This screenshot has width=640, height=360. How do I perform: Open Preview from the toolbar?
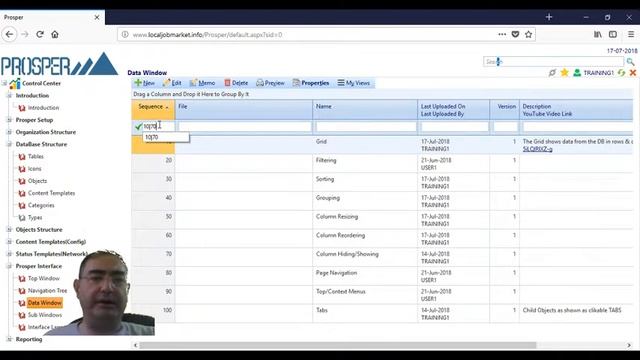click(270, 83)
